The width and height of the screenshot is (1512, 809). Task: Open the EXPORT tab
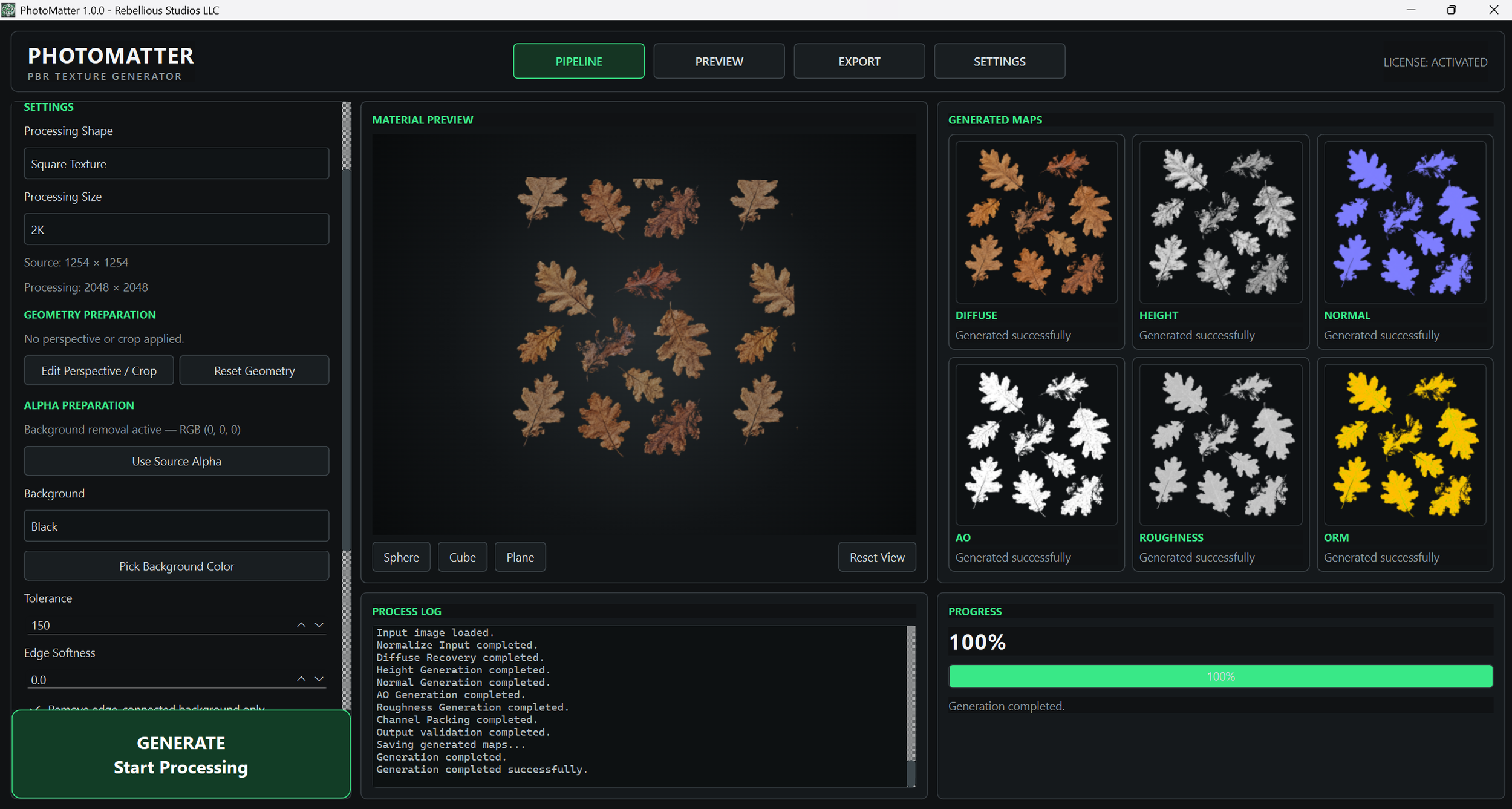coord(859,61)
